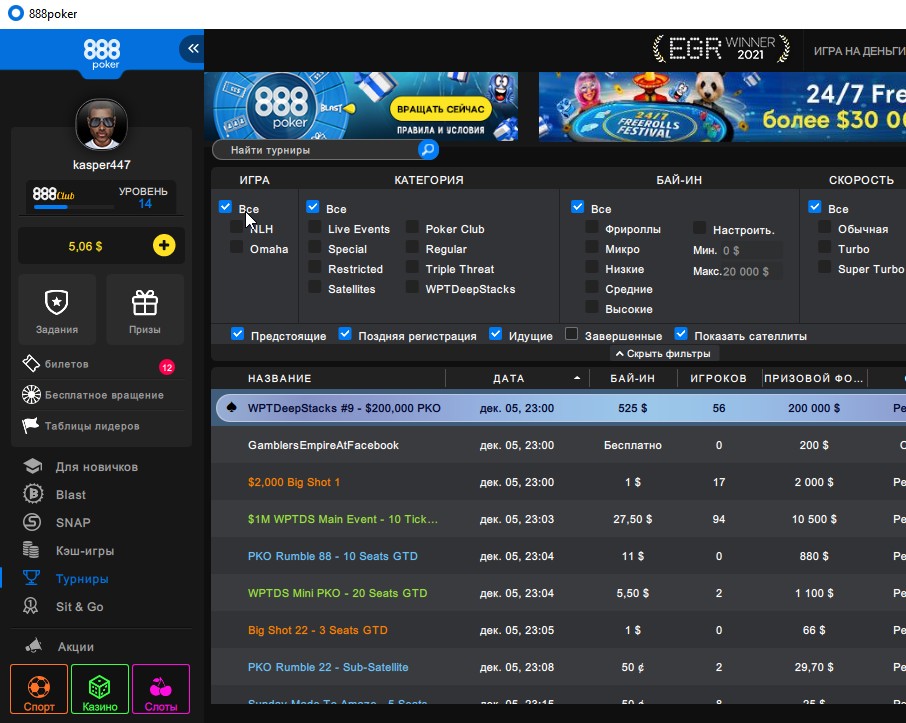
Task: Check the WPTDeepStacks category
Action: coord(412,287)
